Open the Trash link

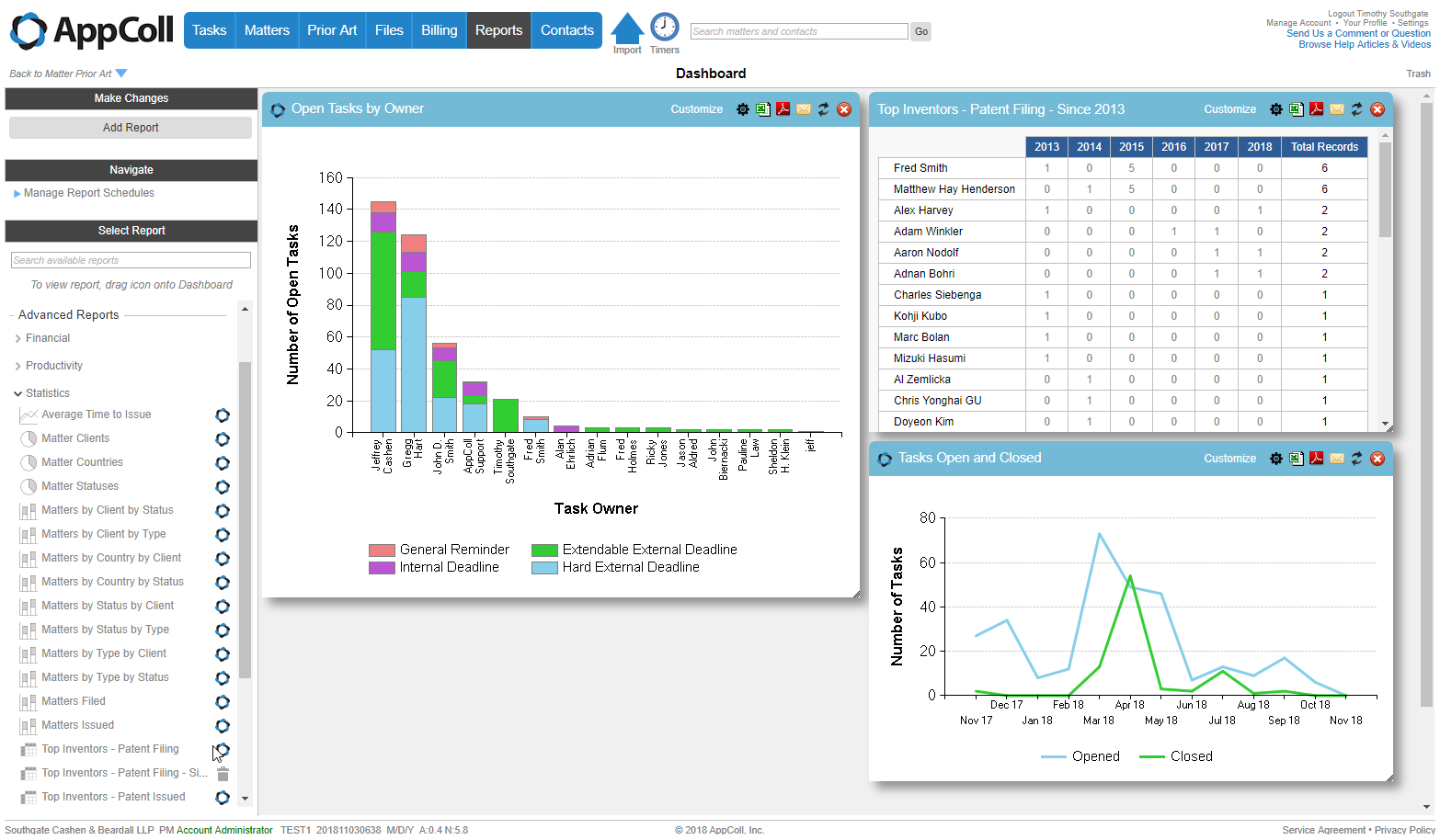[x=1418, y=74]
